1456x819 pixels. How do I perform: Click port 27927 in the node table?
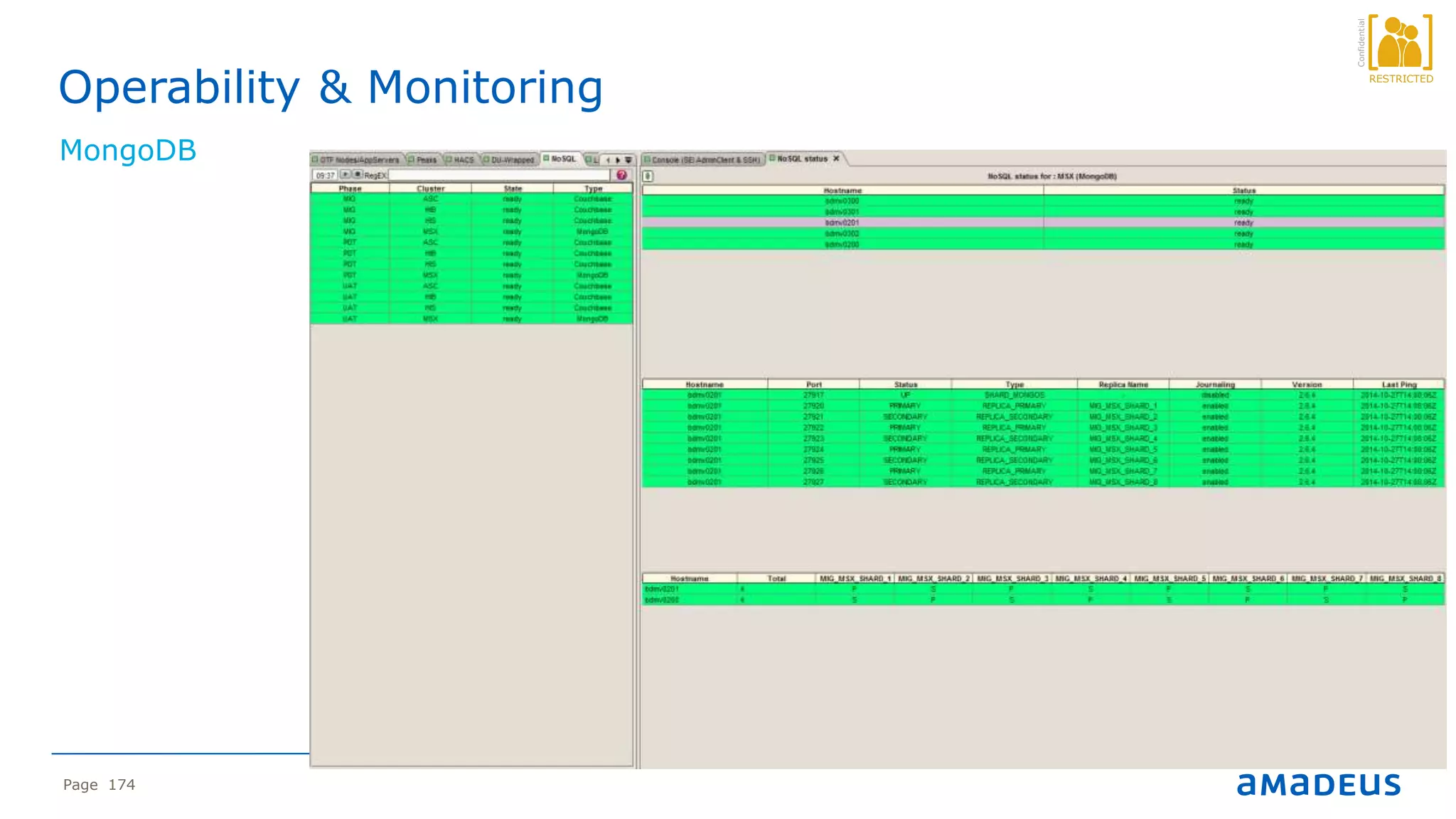point(814,482)
